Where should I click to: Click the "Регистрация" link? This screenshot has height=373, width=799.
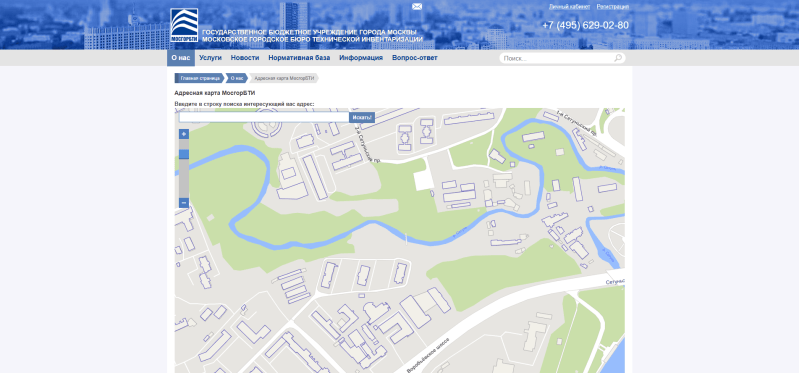pyautogui.click(x=612, y=7)
